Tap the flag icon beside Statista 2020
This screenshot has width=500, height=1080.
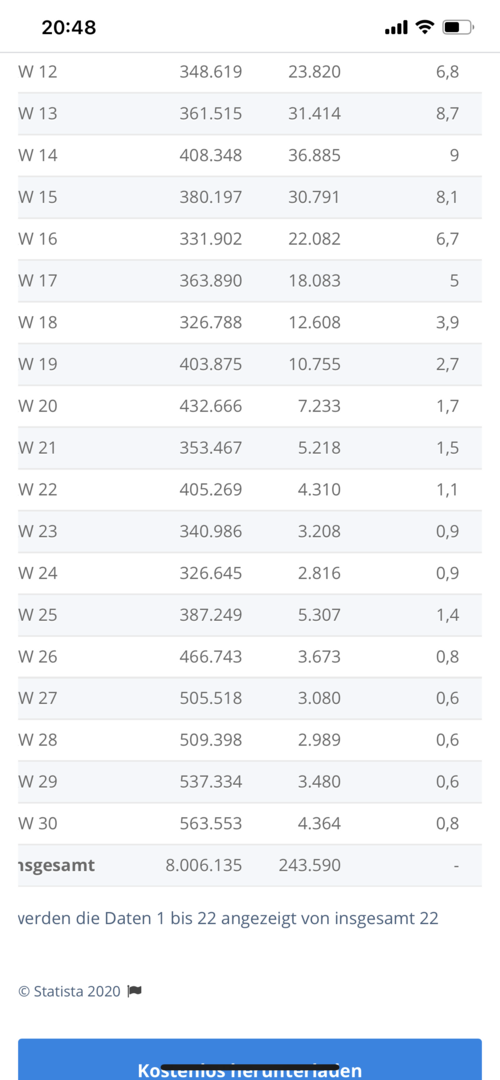[x=134, y=992]
